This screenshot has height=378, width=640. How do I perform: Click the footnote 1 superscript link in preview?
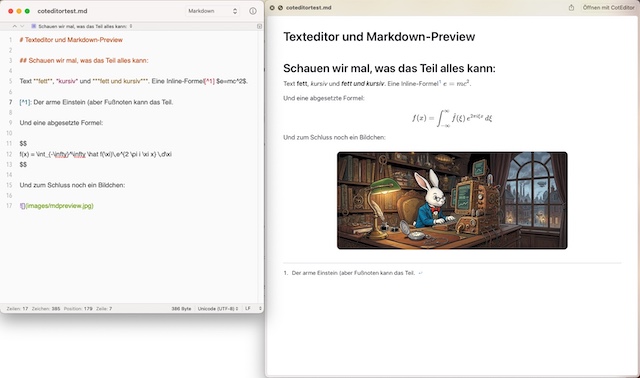(440, 82)
